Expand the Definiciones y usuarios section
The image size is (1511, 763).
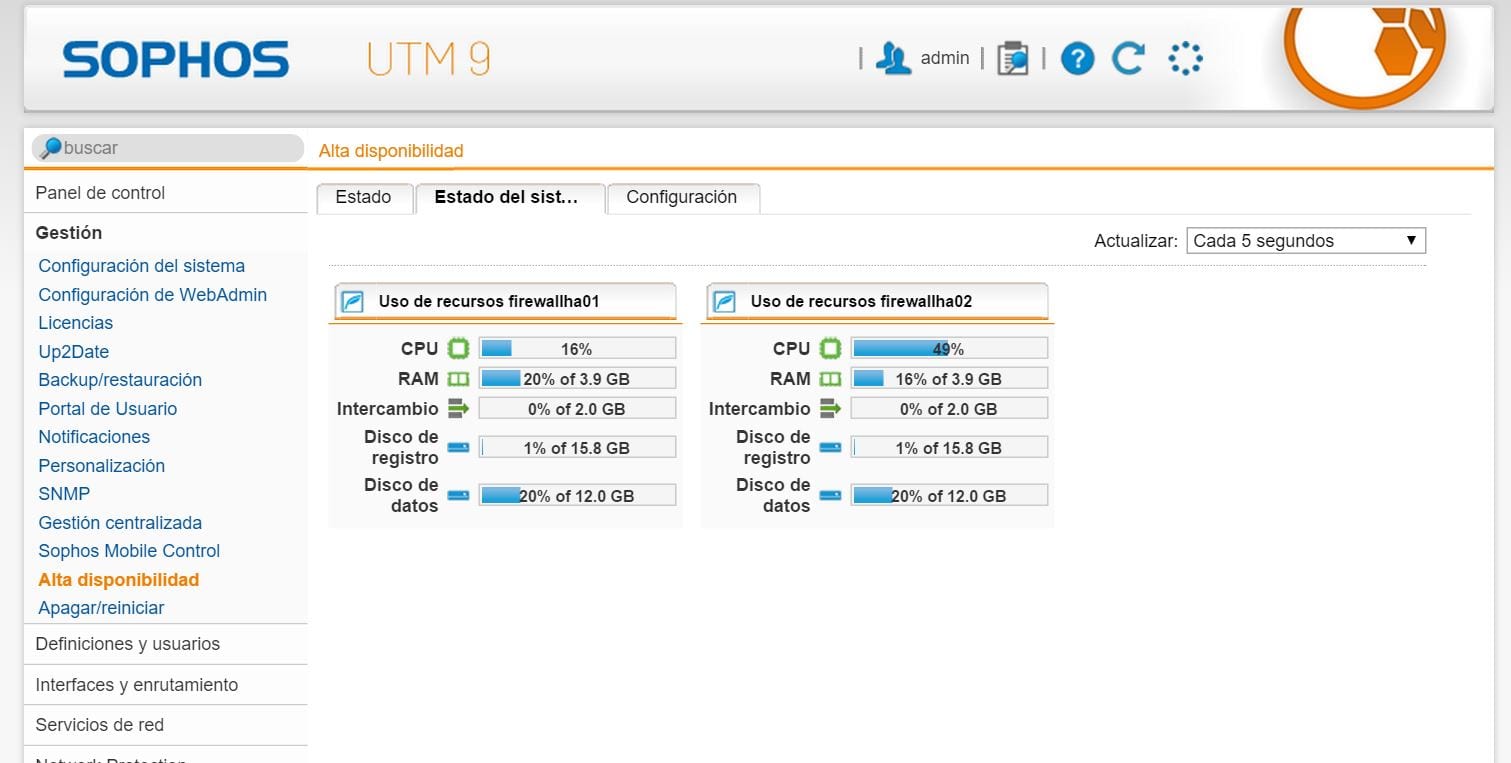(127, 644)
